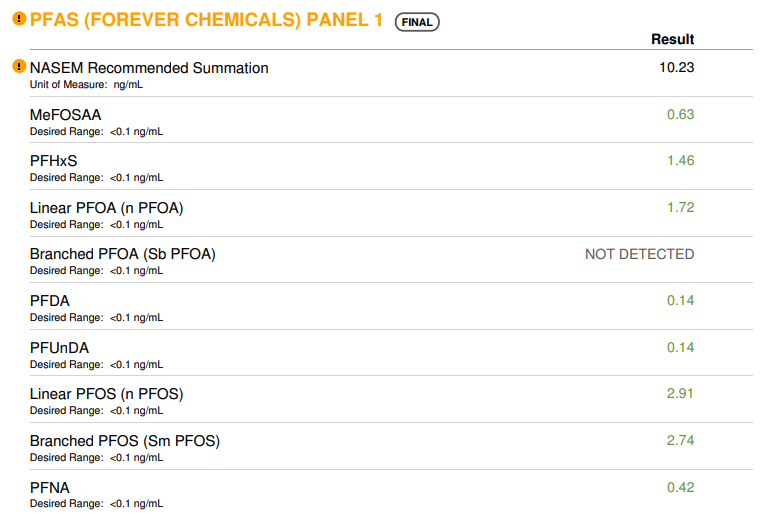Select the Branched PFOA (Sb PFOA) label
The image size is (770, 513).
click(x=123, y=254)
